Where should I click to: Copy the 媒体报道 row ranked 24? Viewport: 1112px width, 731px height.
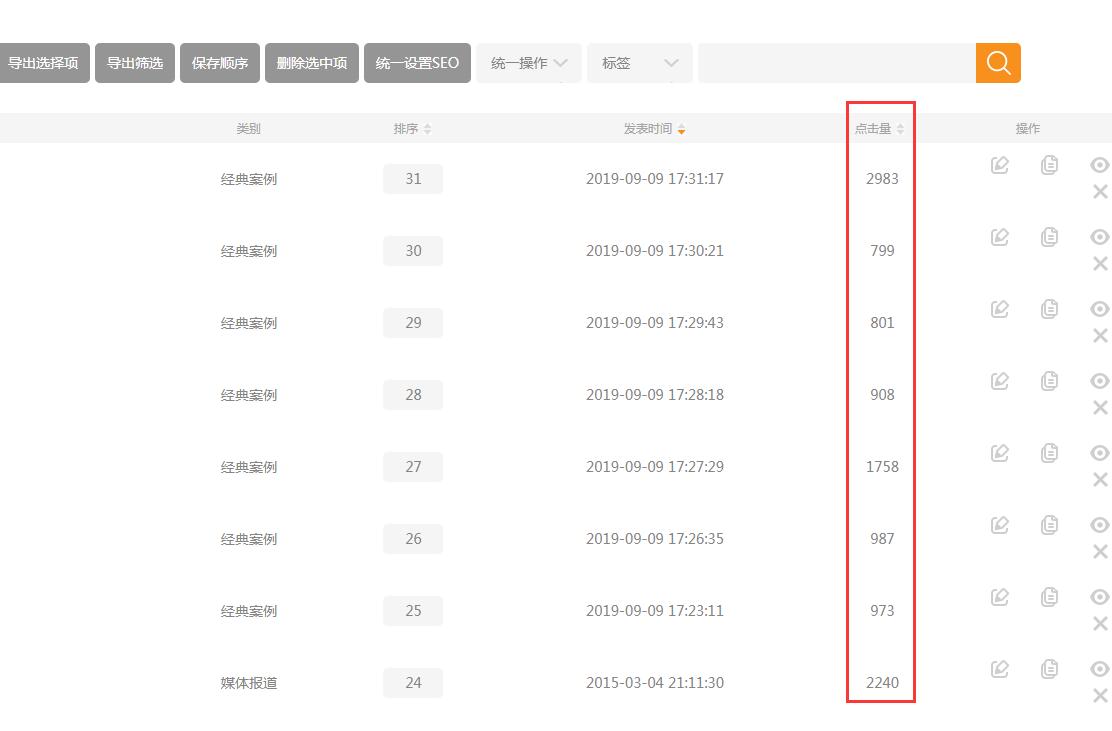[x=1049, y=669]
